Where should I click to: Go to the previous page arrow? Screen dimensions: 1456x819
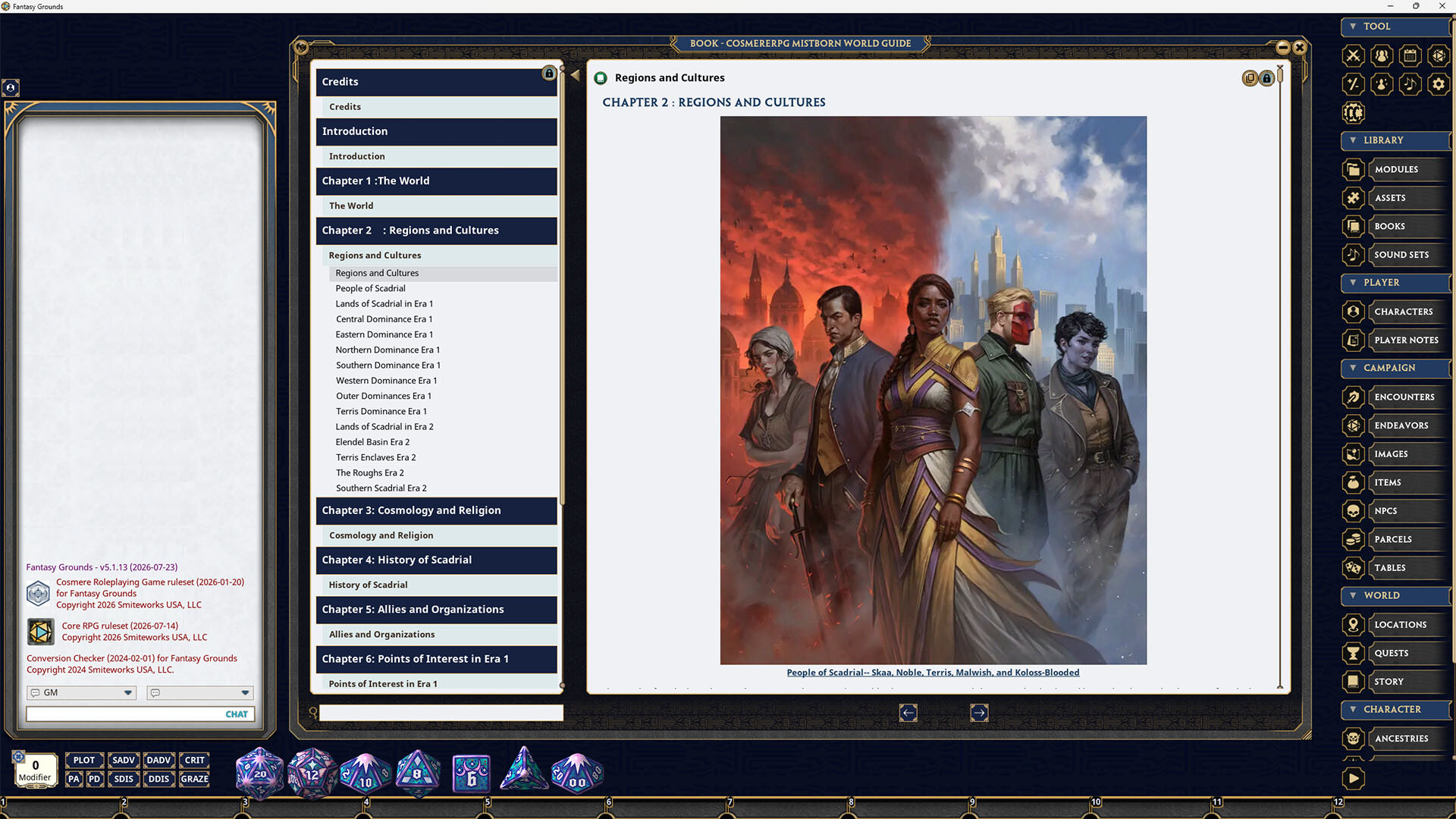pyautogui.click(x=908, y=713)
